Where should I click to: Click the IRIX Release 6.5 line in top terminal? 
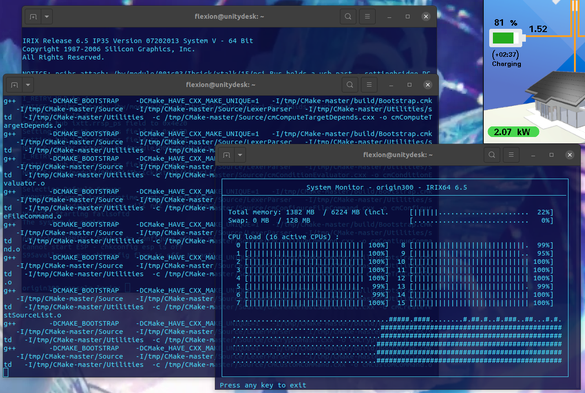click(137, 41)
